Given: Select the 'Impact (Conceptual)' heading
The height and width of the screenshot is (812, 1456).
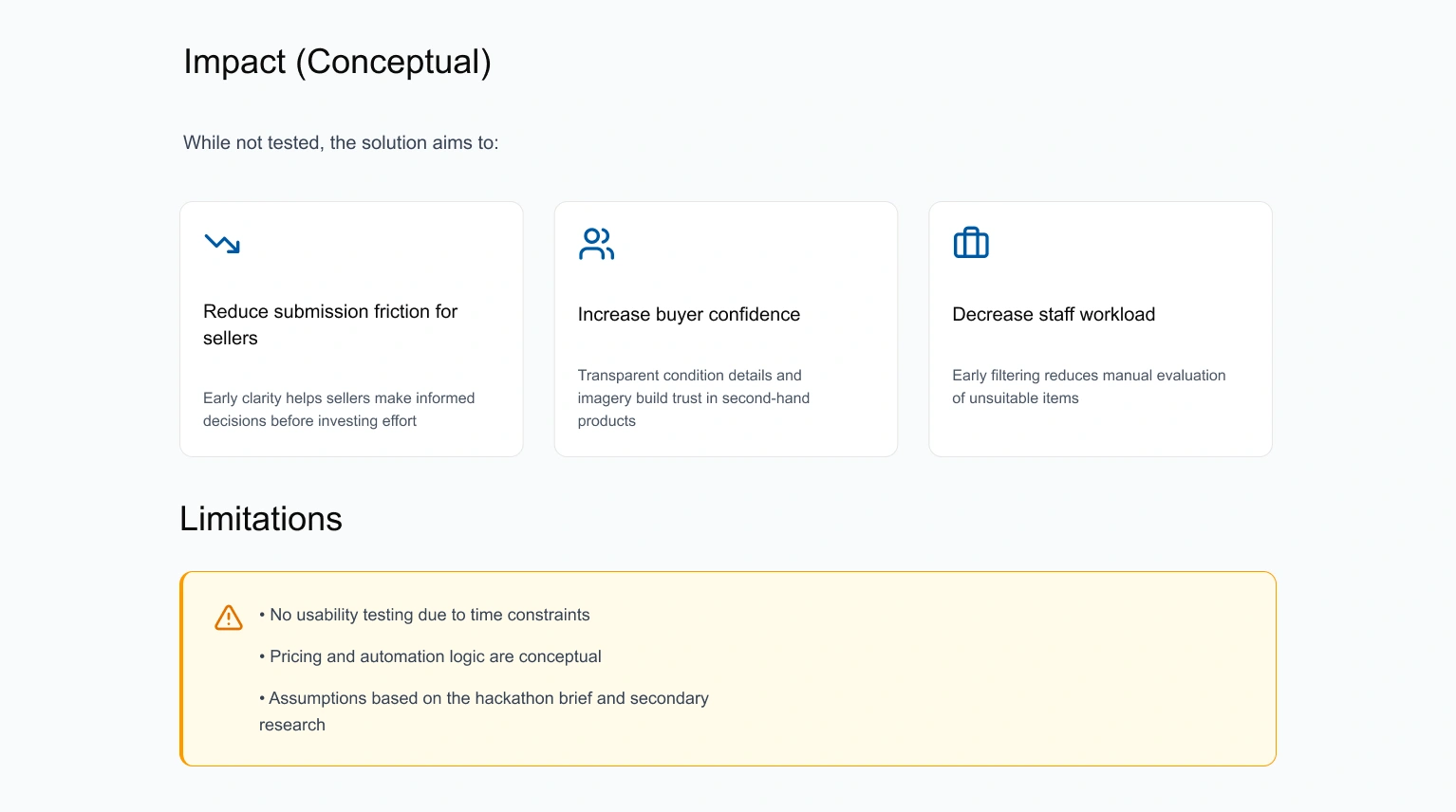Looking at the screenshot, I should tap(337, 62).
